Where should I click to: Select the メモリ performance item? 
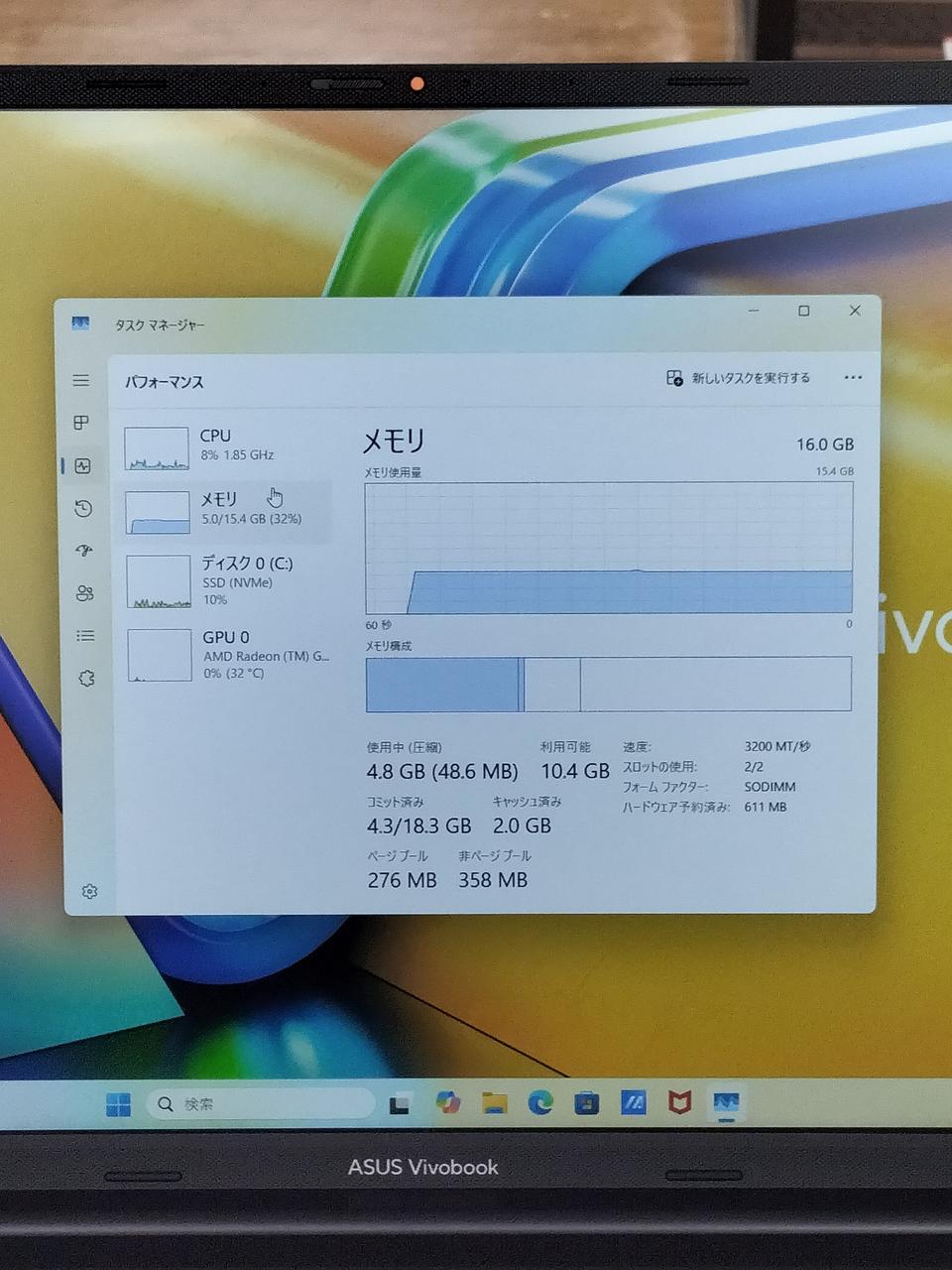coord(226,510)
